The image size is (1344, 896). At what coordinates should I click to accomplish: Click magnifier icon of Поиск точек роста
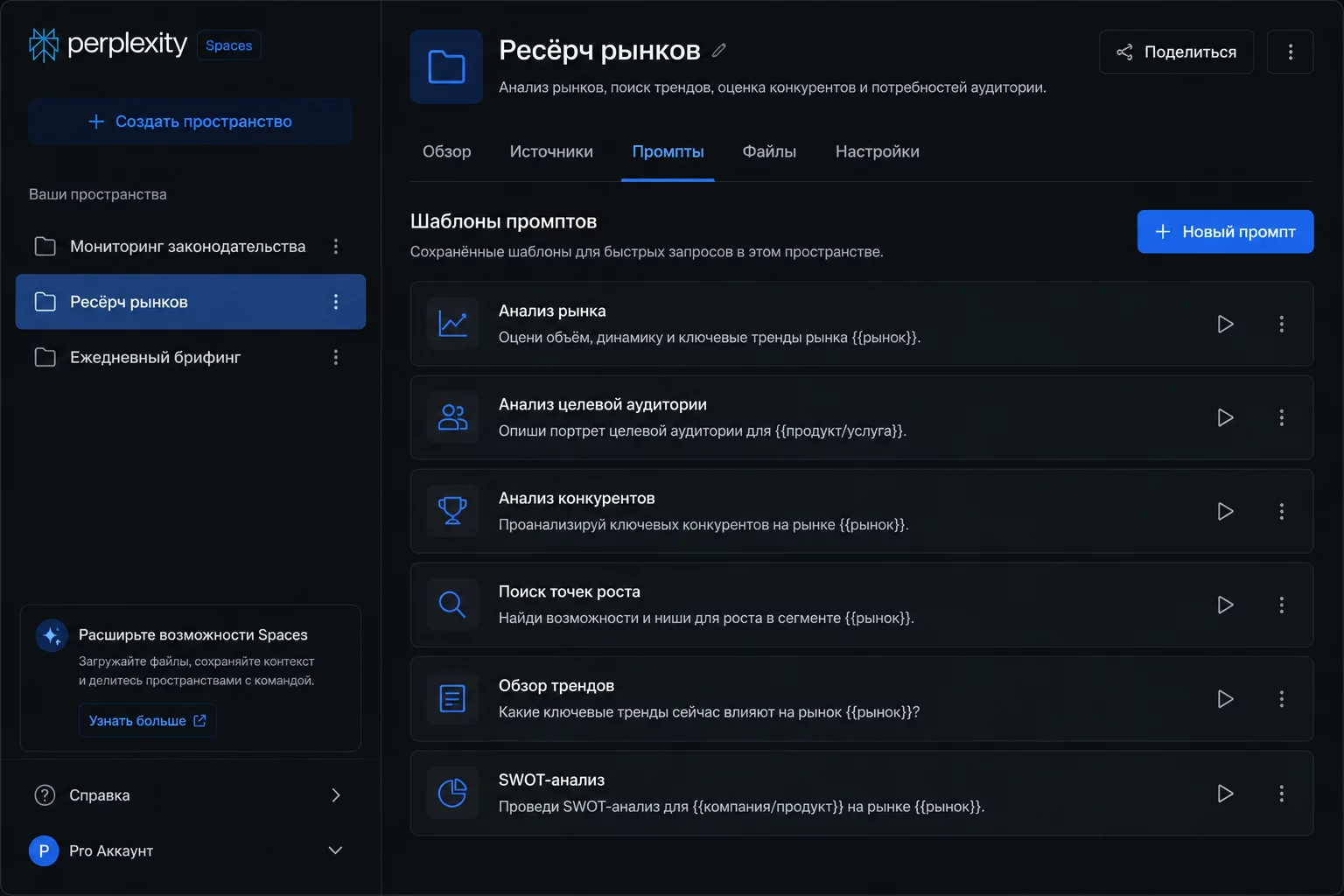(452, 605)
